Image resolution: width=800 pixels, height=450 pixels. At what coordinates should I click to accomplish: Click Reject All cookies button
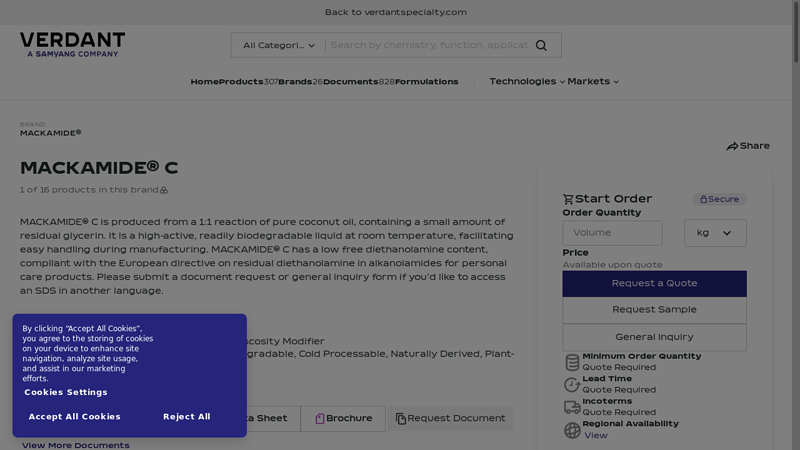pyautogui.click(x=187, y=417)
